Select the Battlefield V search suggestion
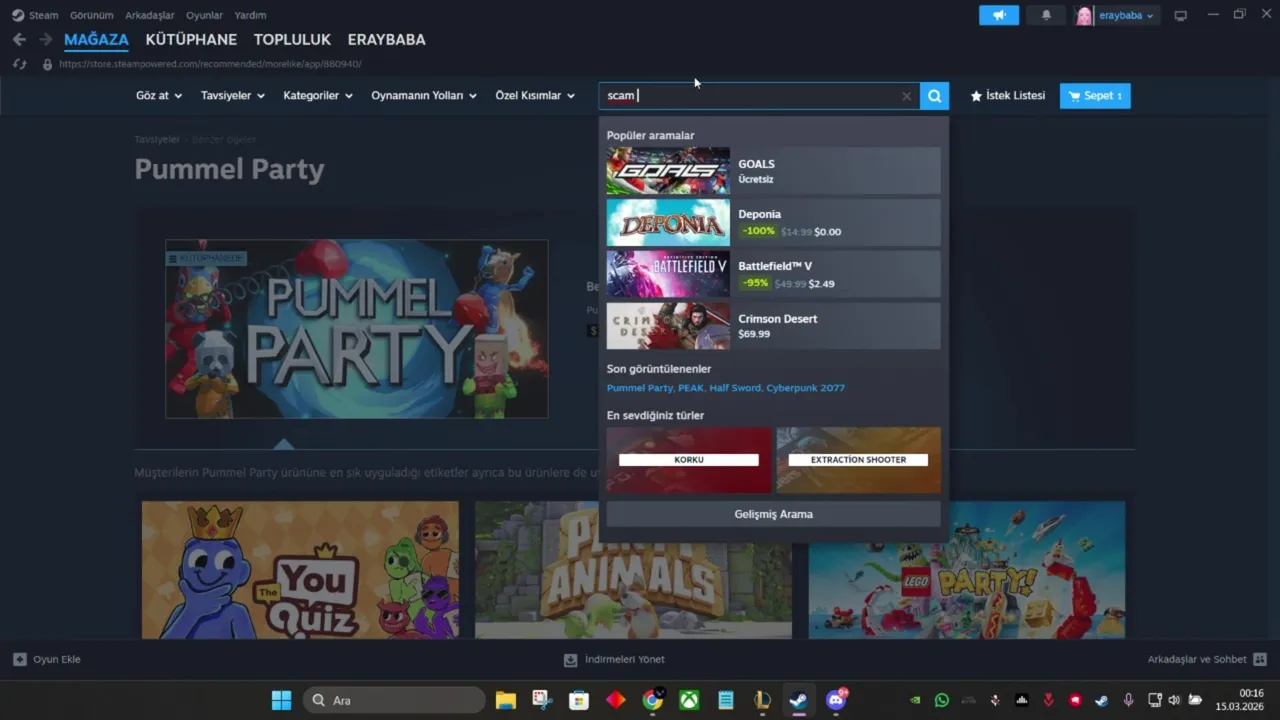1280x720 pixels. tap(773, 274)
